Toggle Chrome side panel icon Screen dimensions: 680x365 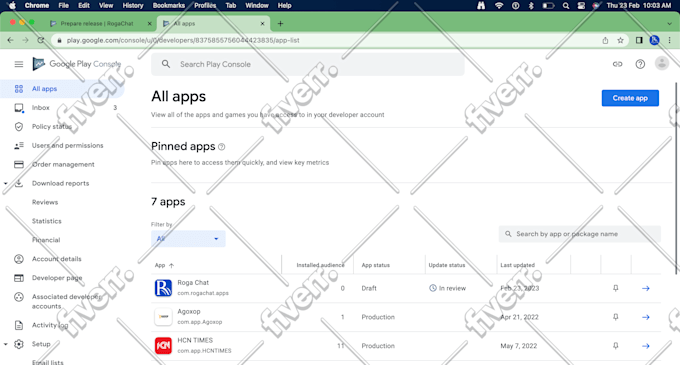point(639,40)
